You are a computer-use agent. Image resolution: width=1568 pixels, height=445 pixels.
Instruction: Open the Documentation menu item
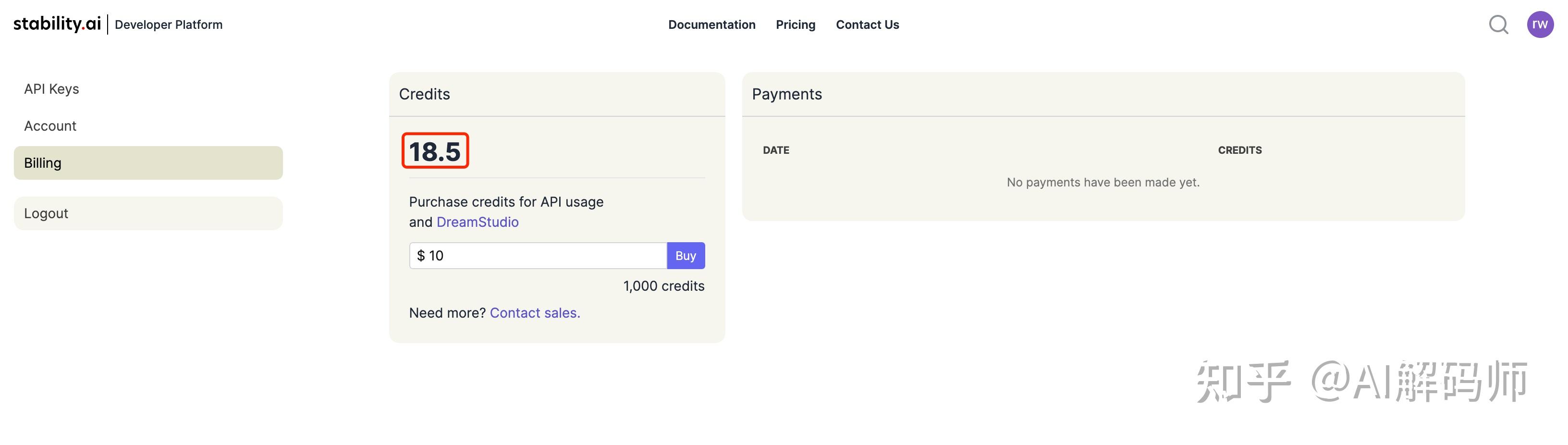click(x=711, y=25)
